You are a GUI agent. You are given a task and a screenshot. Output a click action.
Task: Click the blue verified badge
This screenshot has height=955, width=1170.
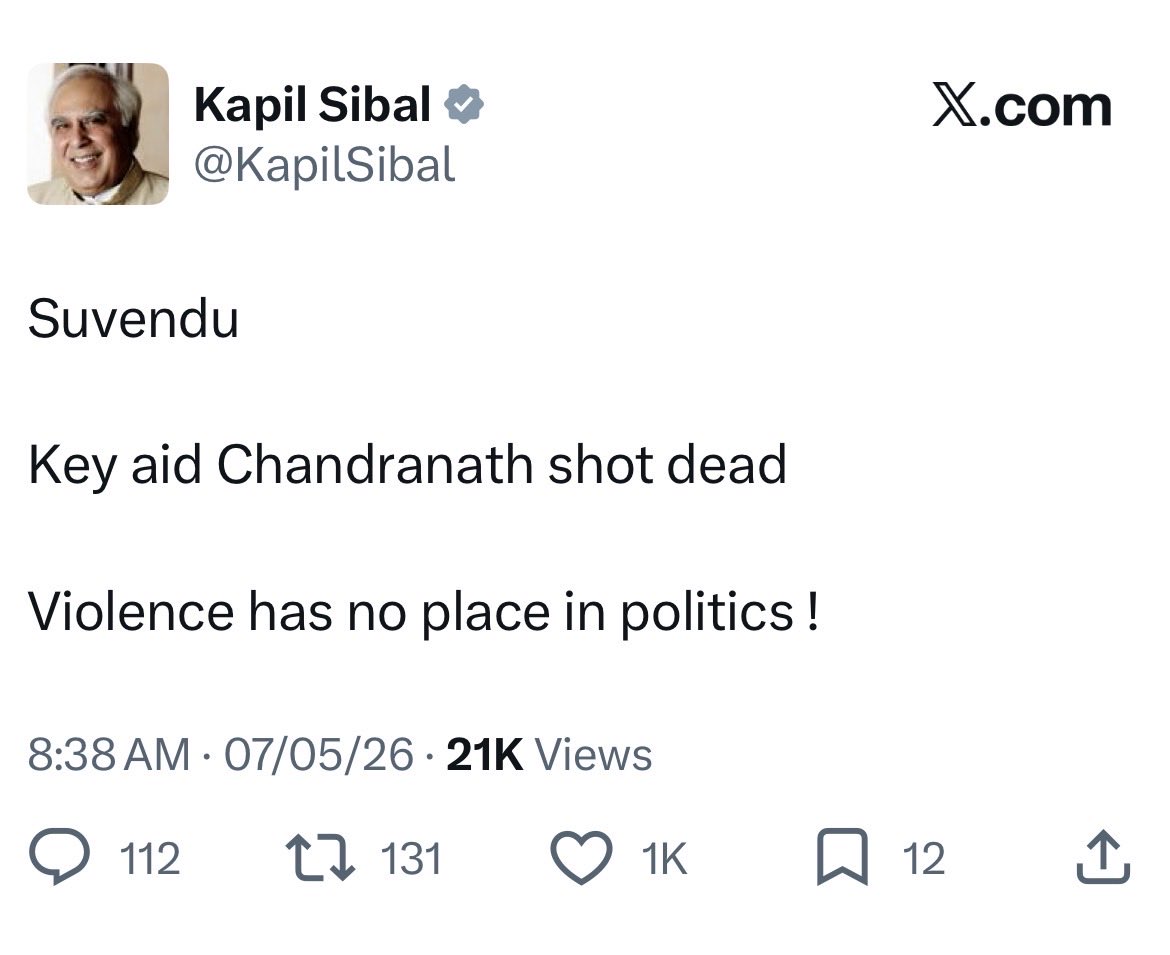(464, 104)
